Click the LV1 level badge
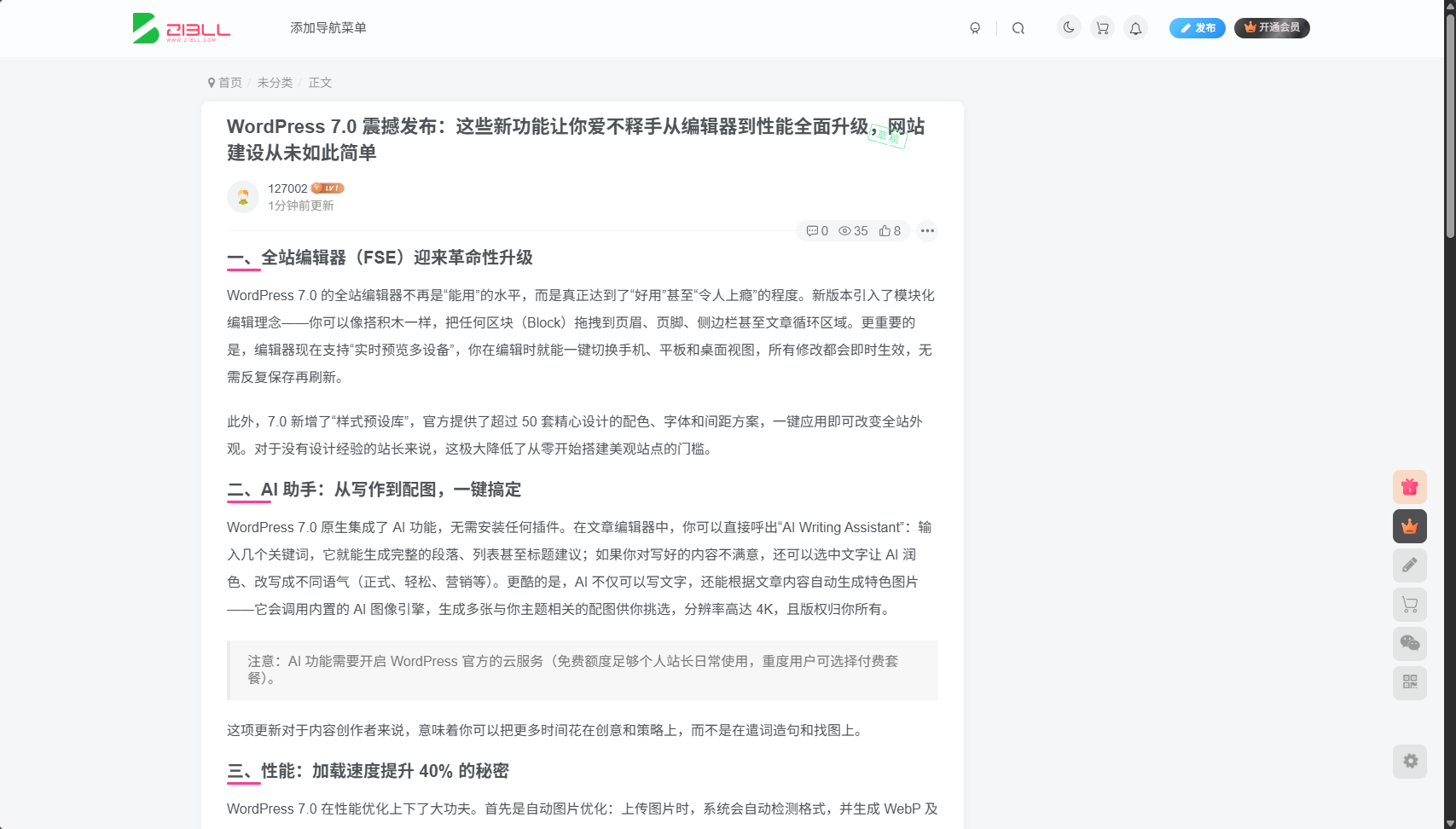The width and height of the screenshot is (1456, 829). click(x=328, y=188)
